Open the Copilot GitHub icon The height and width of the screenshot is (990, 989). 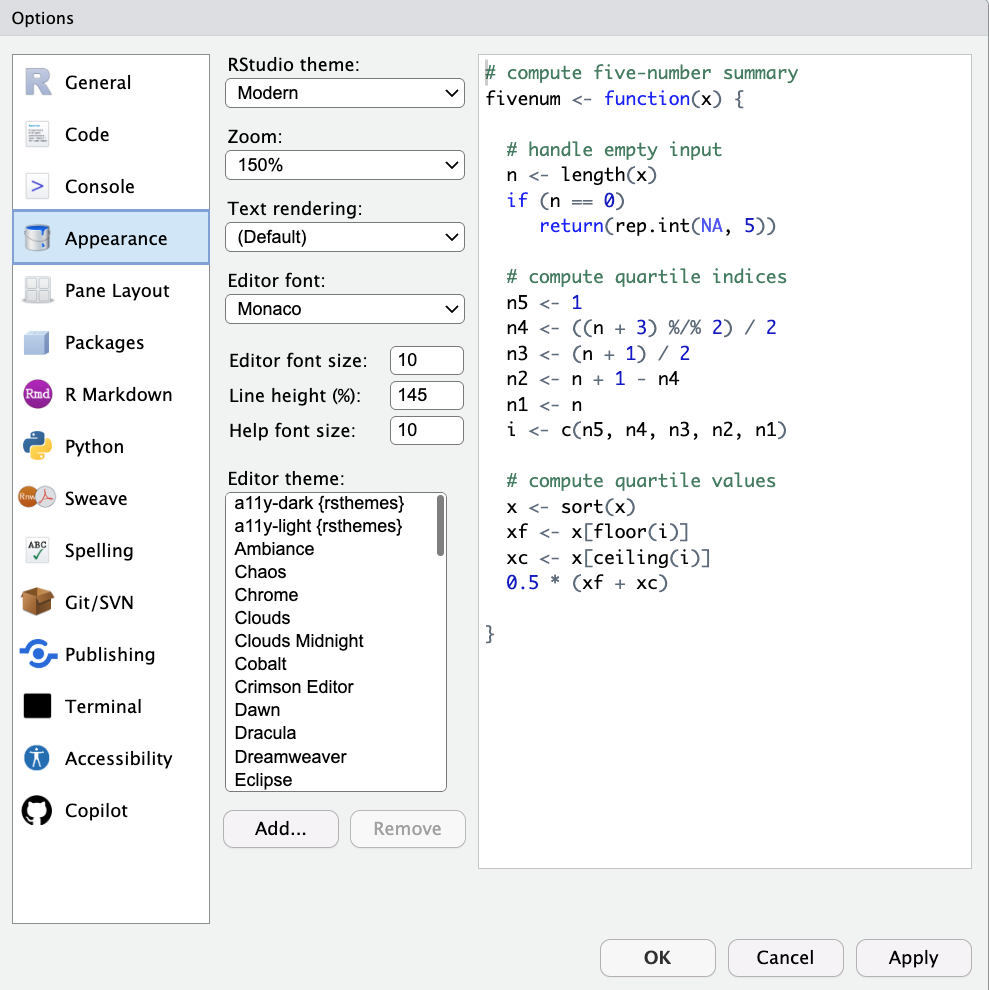click(37, 811)
